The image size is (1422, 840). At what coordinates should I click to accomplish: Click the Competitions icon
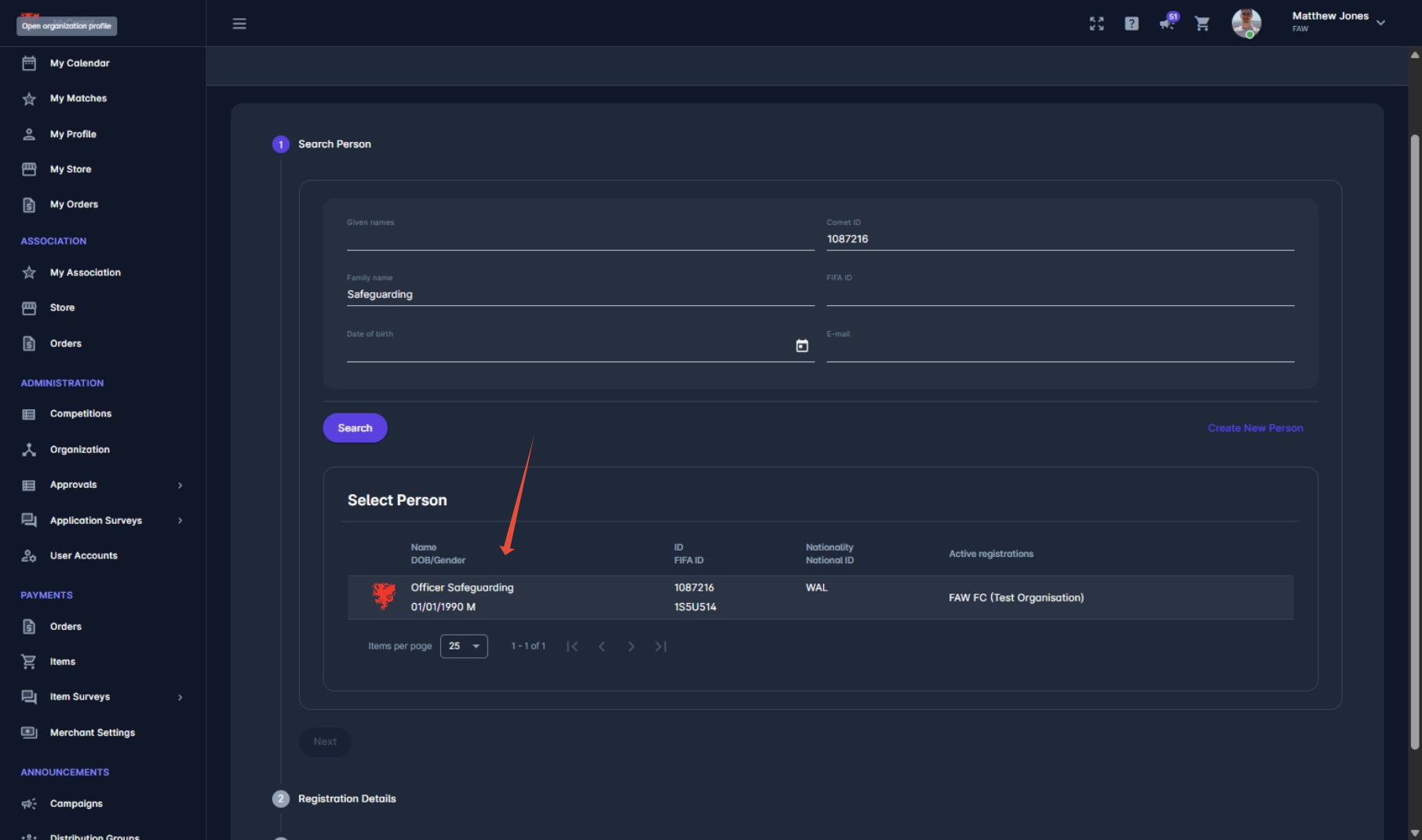click(x=29, y=414)
